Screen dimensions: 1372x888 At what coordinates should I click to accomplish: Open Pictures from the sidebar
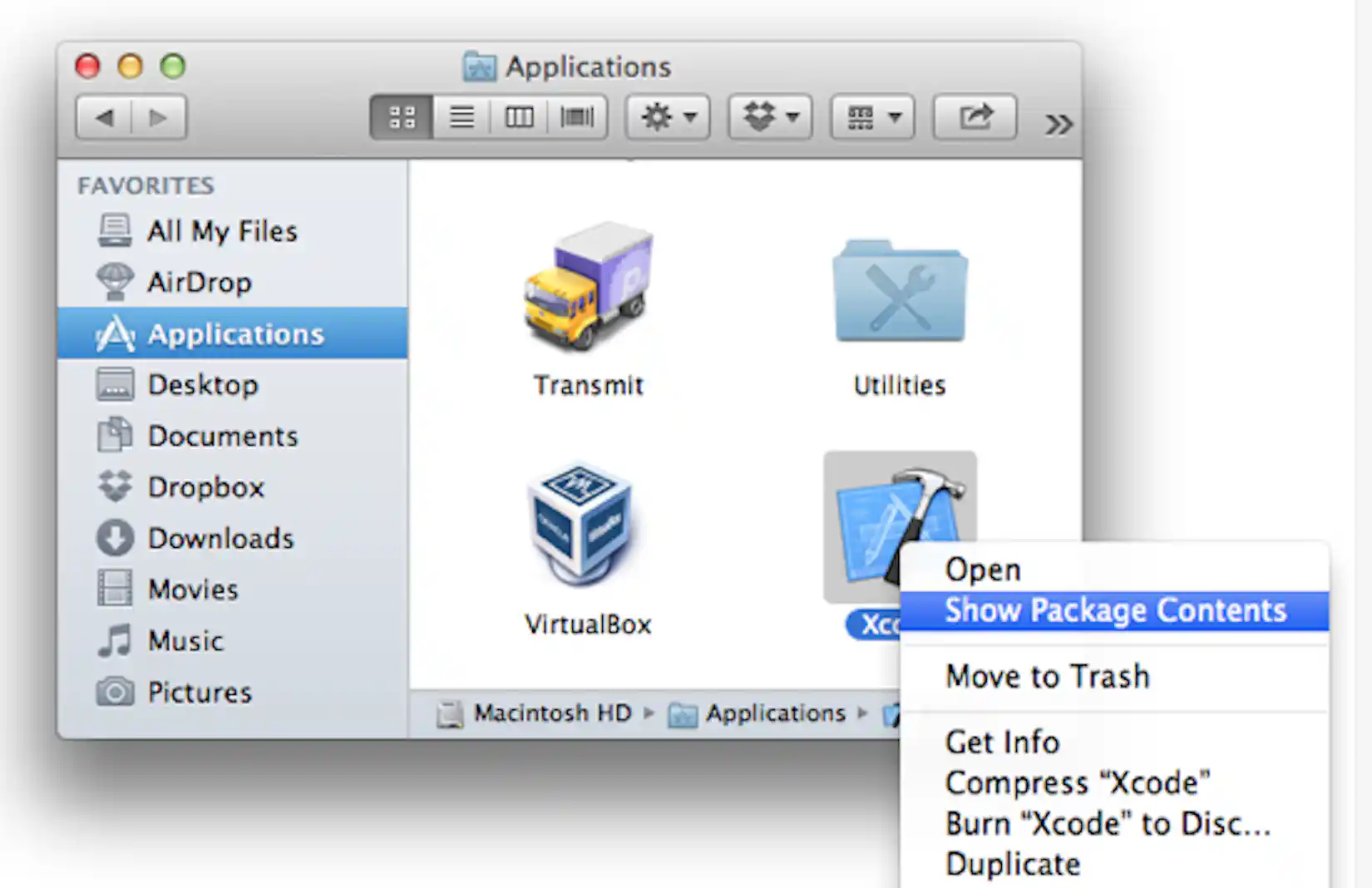point(233,692)
